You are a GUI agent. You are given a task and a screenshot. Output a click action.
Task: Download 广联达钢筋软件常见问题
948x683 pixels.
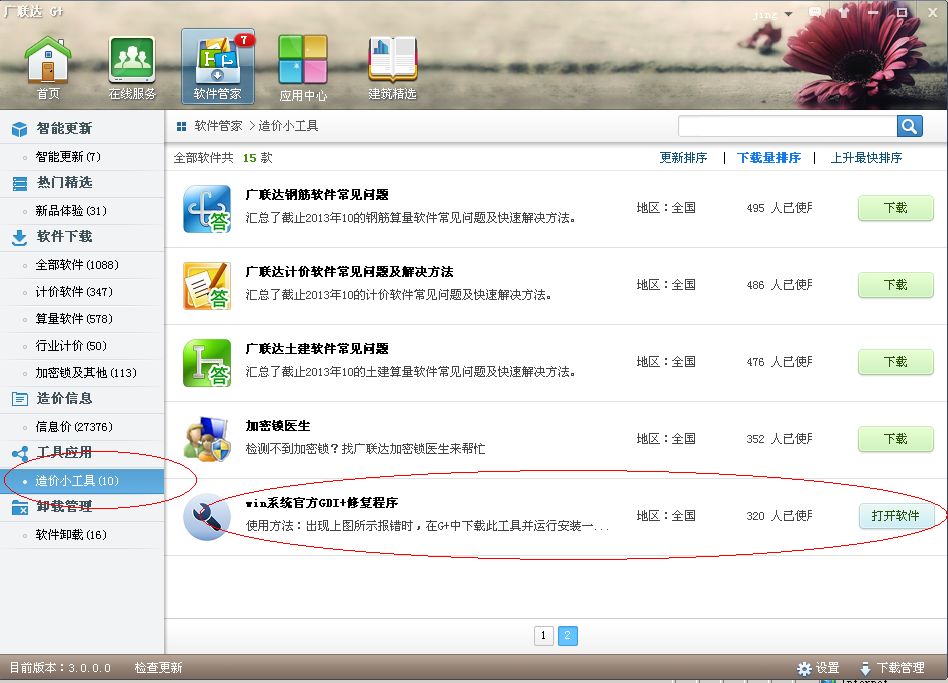pyautogui.click(x=895, y=208)
